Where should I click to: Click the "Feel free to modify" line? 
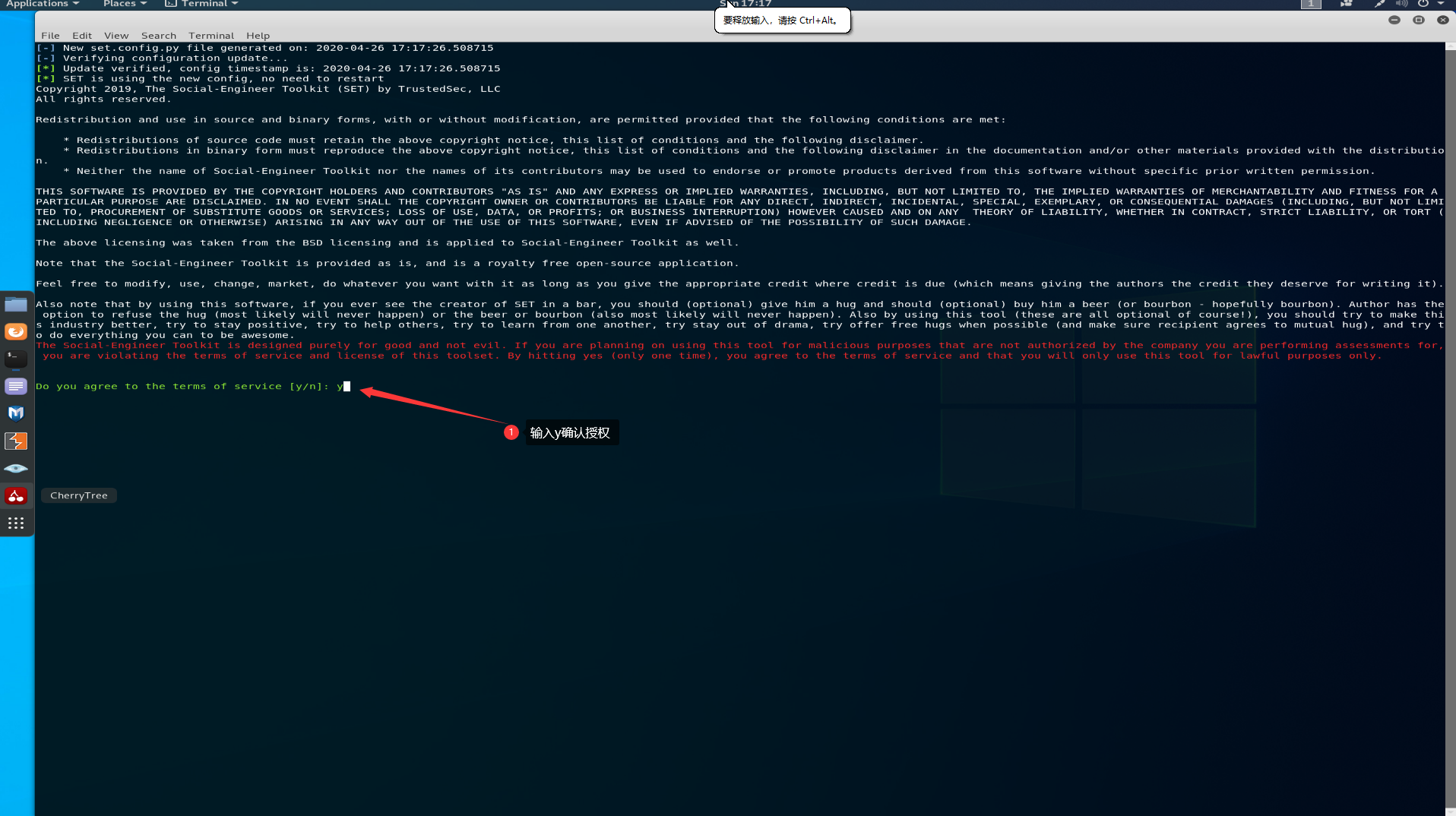[739, 284]
